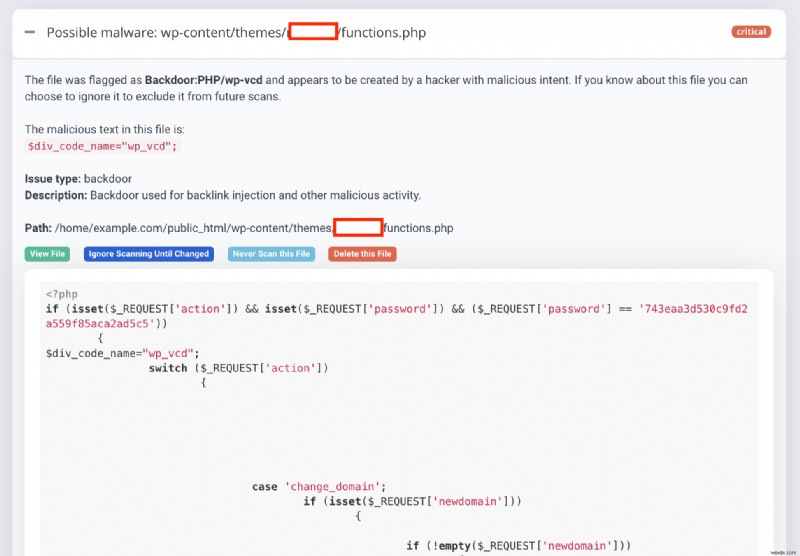Delete this File button
The width and height of the screenshot is (800, 556).
[362, 254]
